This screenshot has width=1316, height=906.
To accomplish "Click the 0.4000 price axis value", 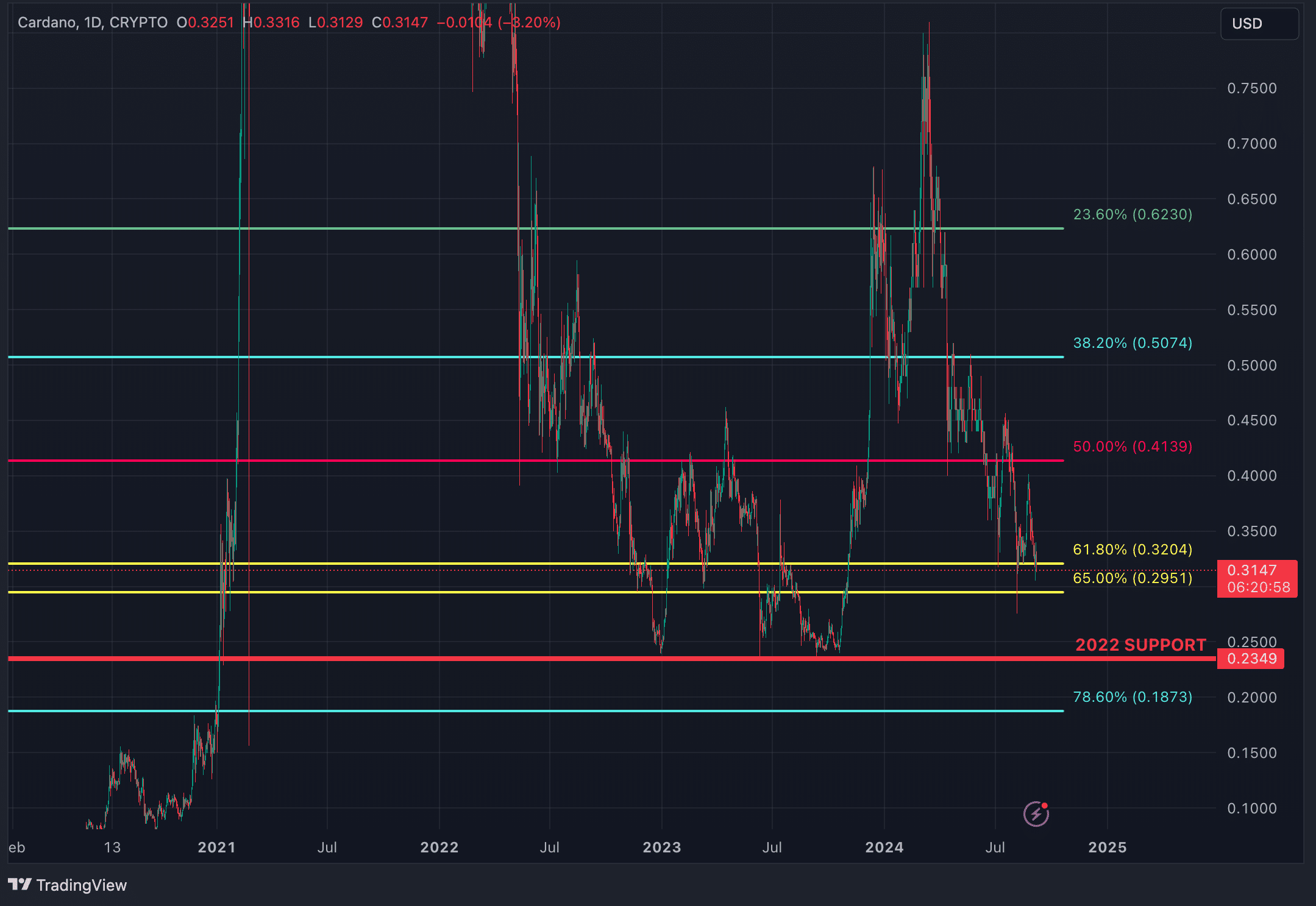I will [1252, 476].
